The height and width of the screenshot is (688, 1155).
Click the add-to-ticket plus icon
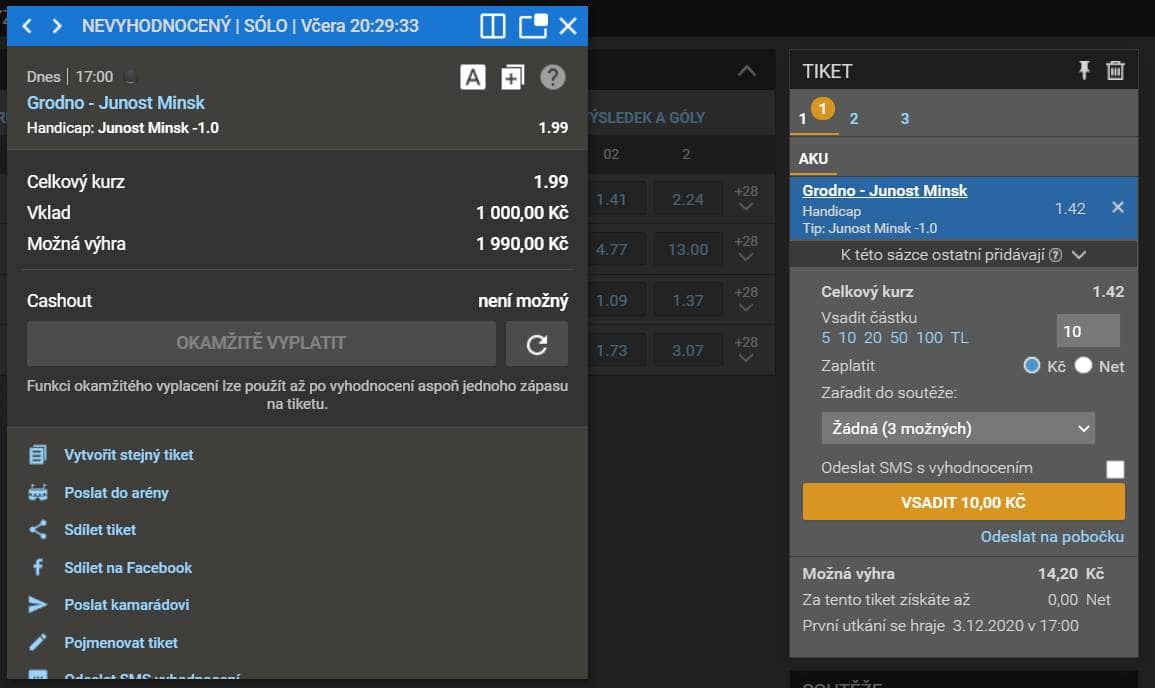click(512, 77)
